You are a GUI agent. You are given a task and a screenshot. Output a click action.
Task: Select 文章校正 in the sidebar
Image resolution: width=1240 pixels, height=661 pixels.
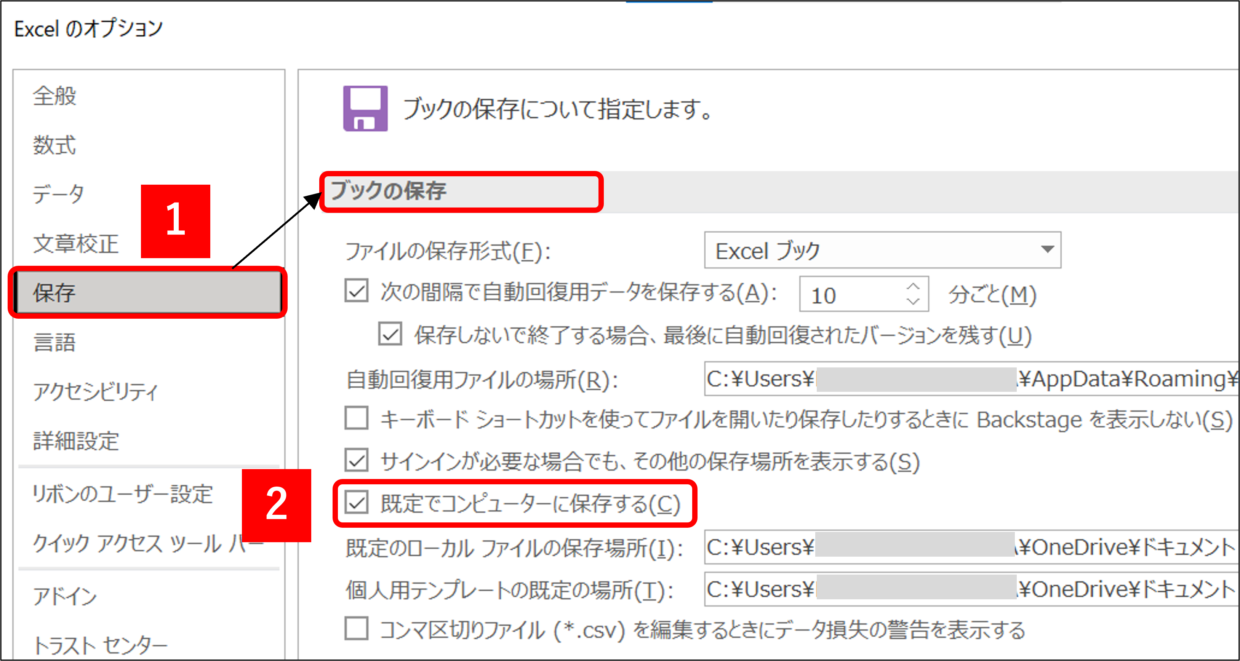click(76, 244)
